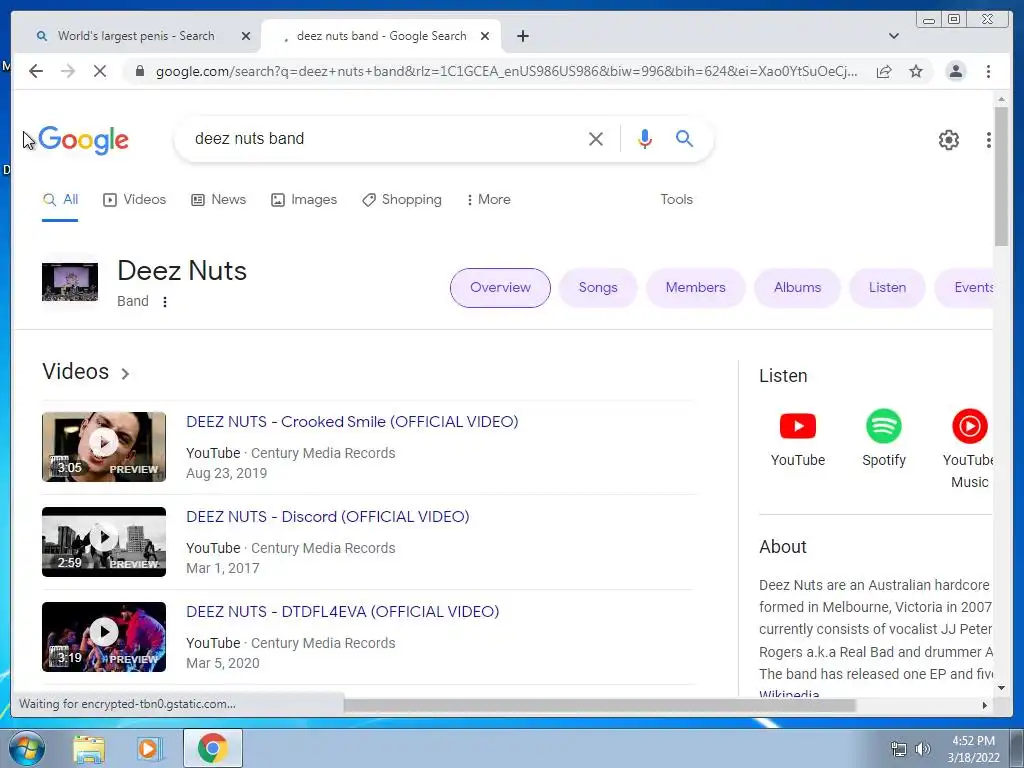Bookmark this page with the star
The image size is (1024, 768).
coord(916,71)
